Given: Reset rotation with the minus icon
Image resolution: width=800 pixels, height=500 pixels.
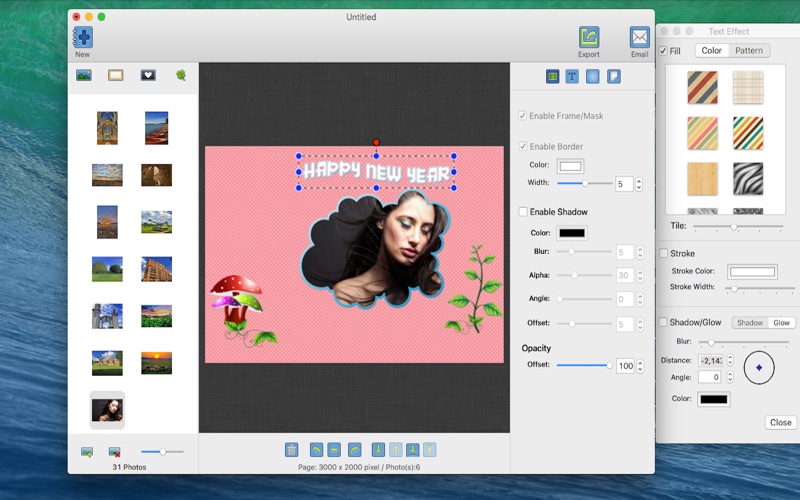Looking at the screenshot, I should pos(334,449).
